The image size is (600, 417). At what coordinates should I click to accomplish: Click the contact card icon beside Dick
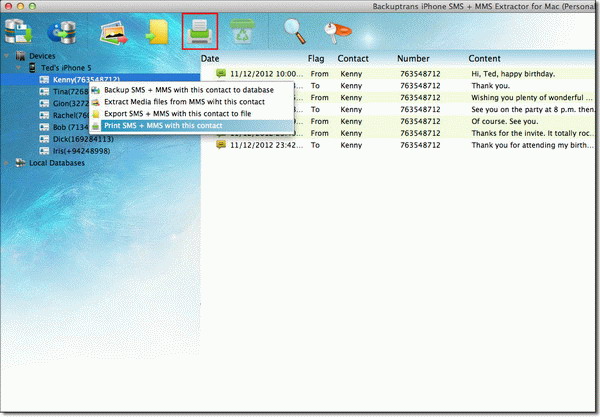[44, 139]
